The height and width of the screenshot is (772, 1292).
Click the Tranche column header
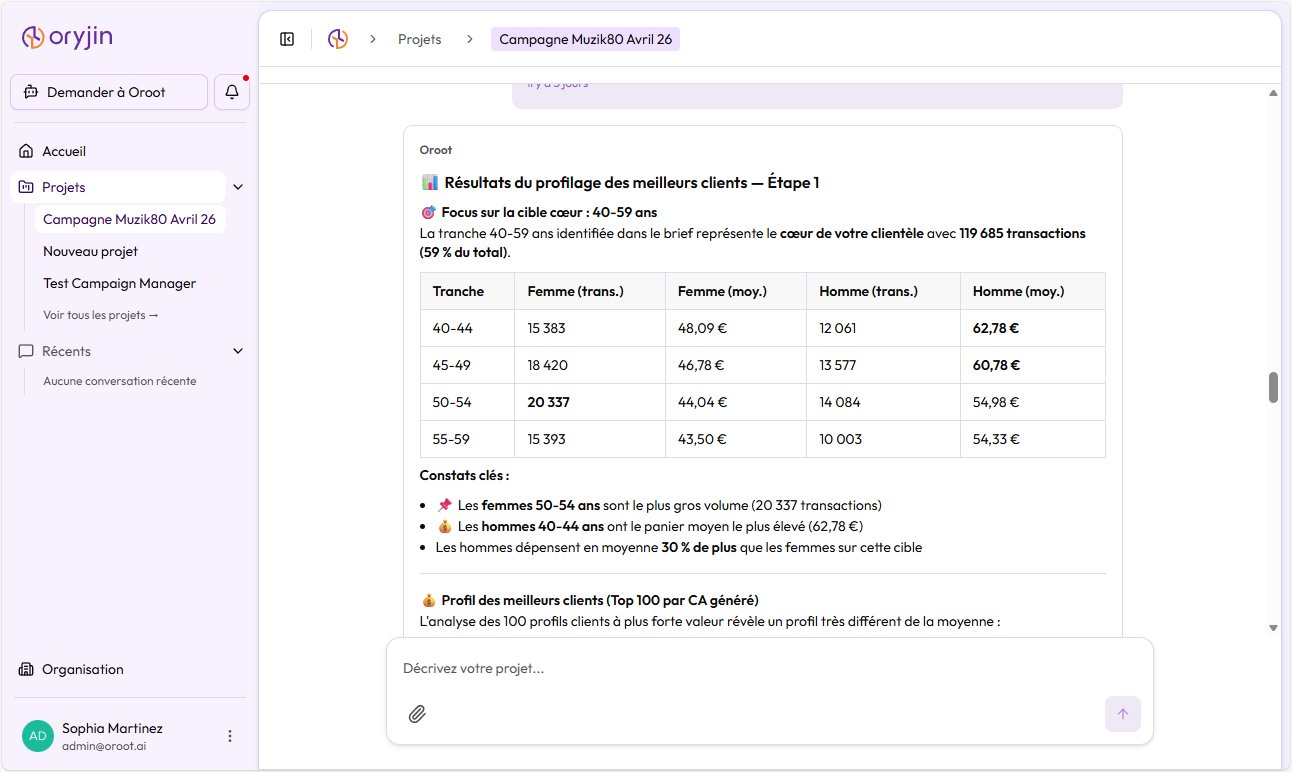coord(468,291)
